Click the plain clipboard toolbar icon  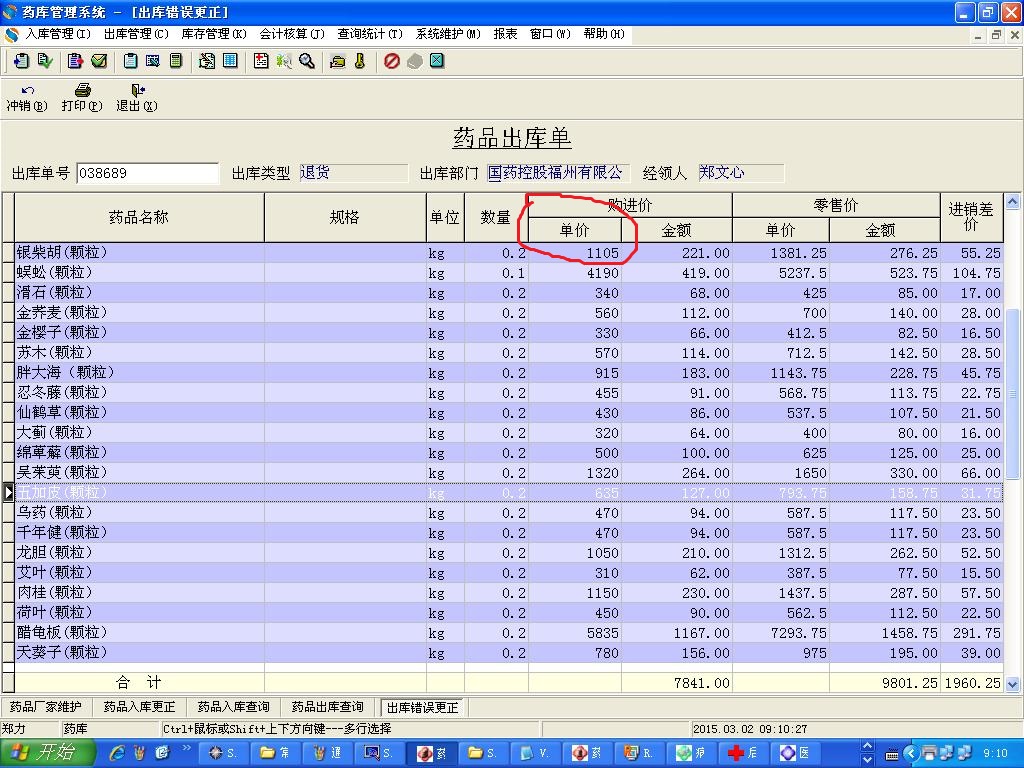coord(130,61)
